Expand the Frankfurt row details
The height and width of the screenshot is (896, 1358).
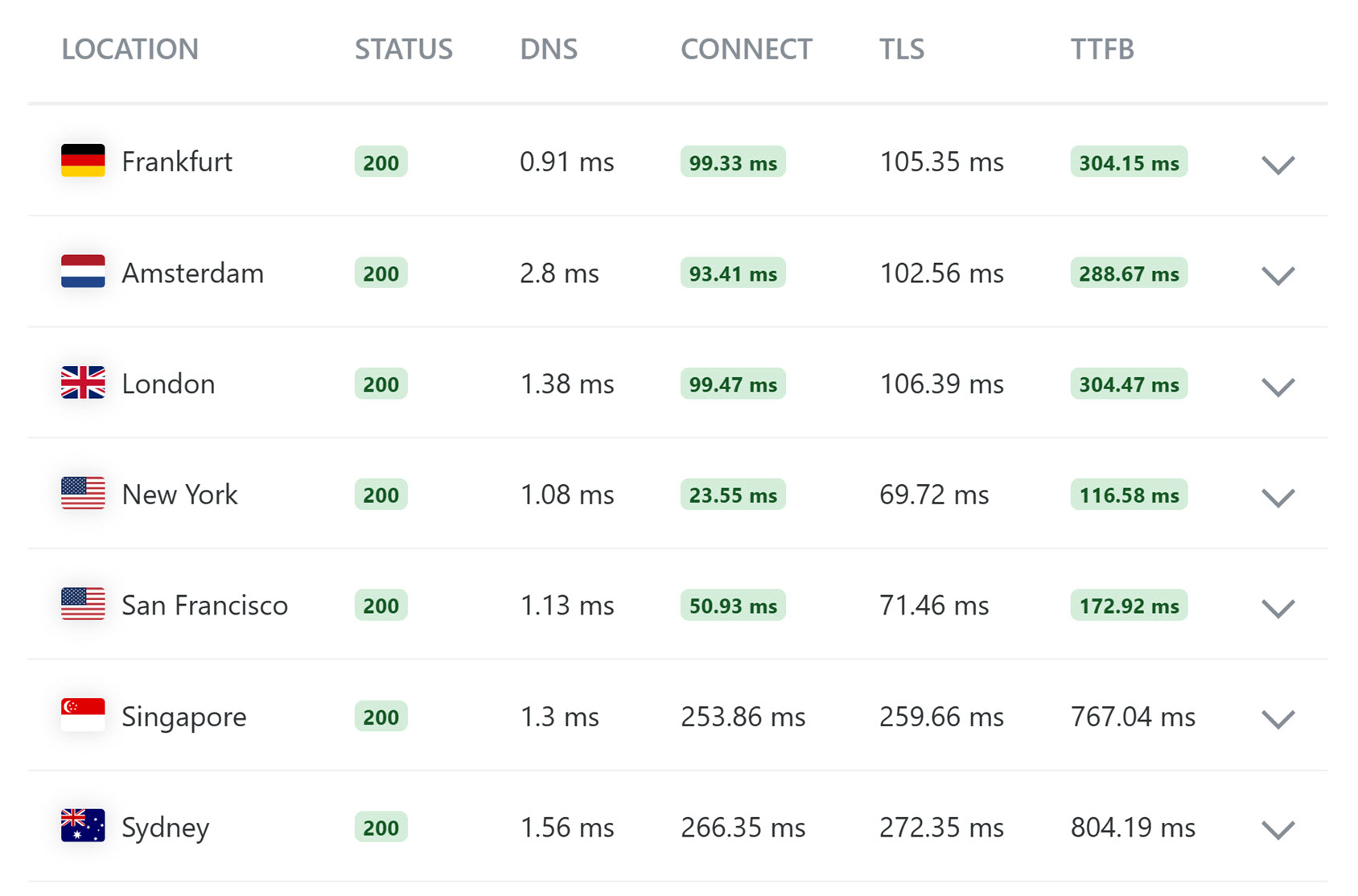click(x=1278, y=164)
